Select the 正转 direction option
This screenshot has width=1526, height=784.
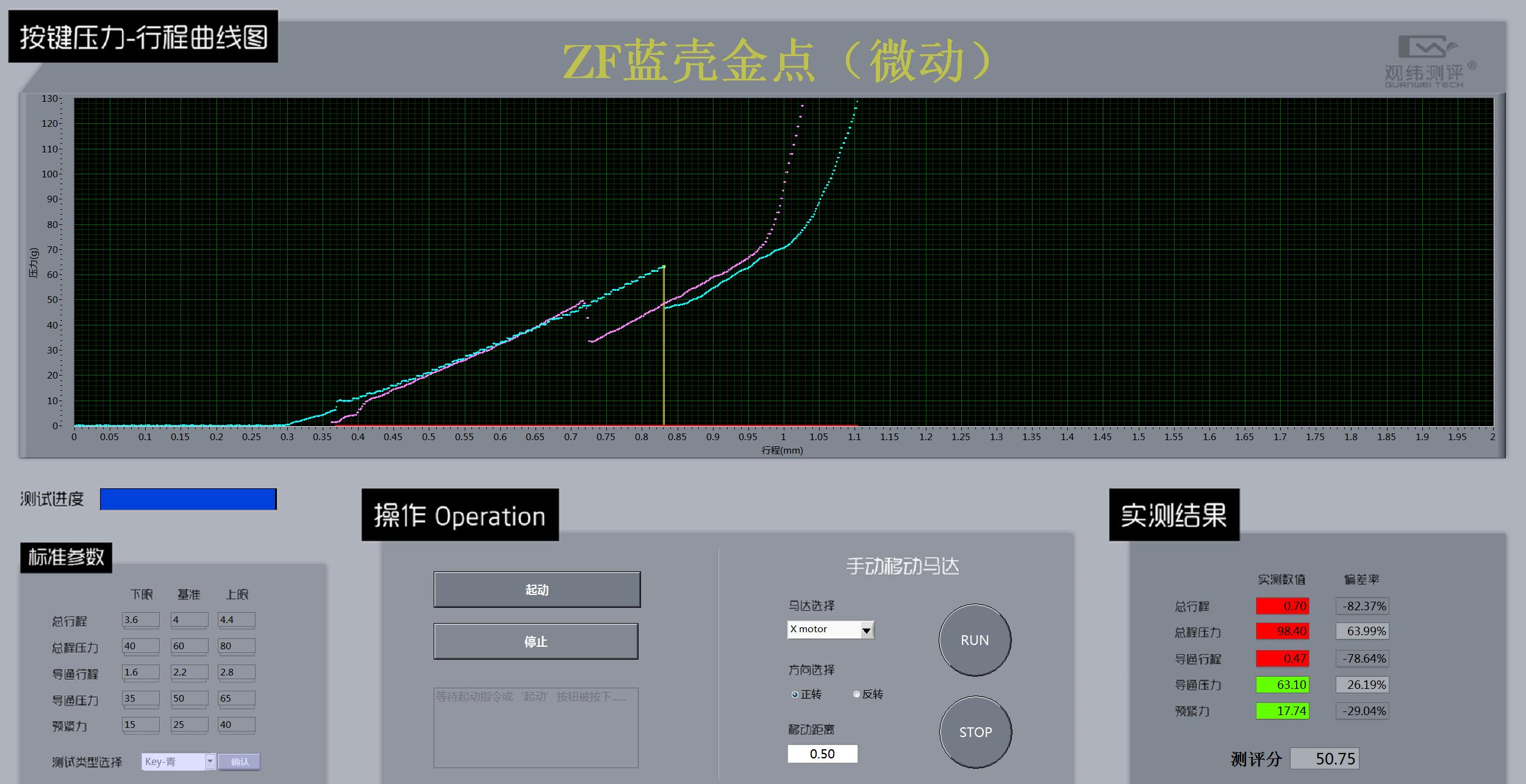794,694
